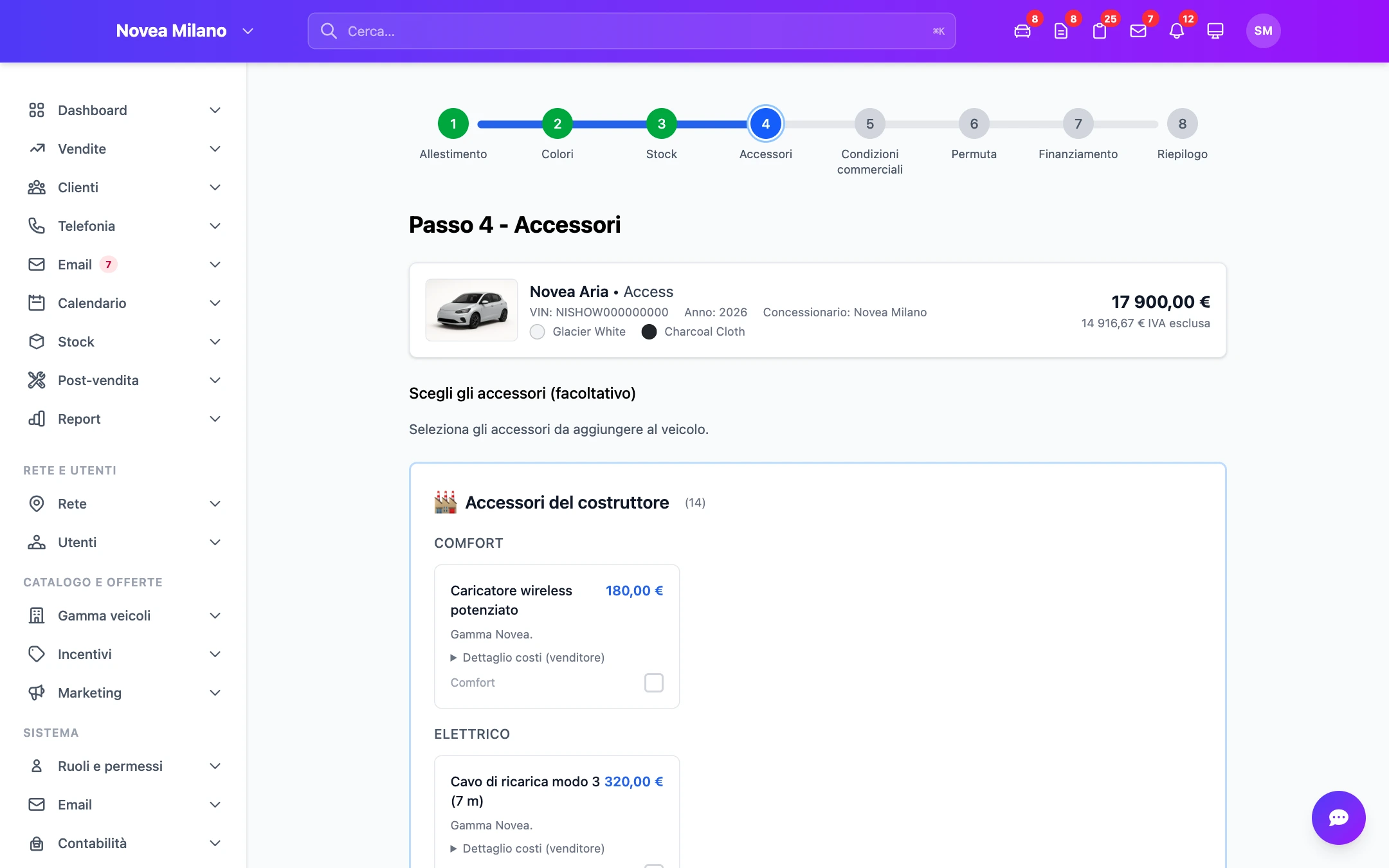Screen dimensions: 1389x868
Task: Click the Novea Aria car thumbnail
Action: (471, 310)
